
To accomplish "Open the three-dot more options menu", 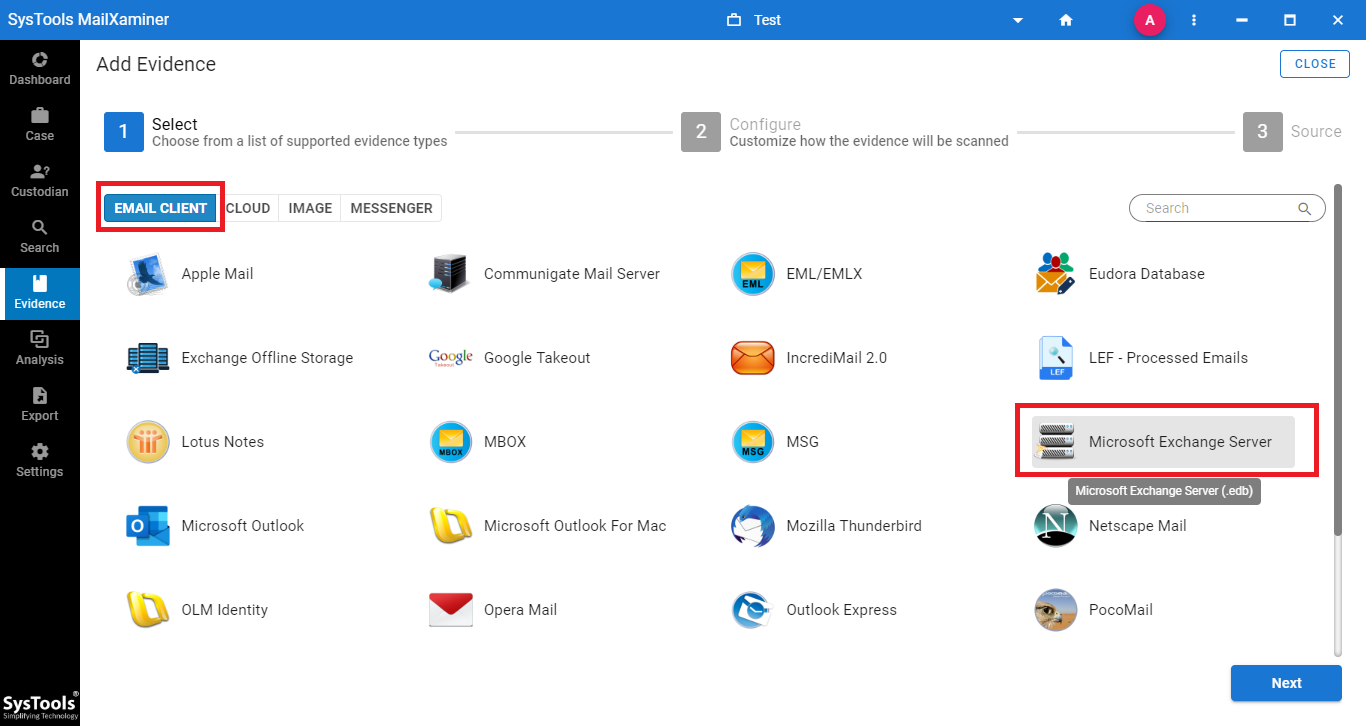I will coord(1194,20).
